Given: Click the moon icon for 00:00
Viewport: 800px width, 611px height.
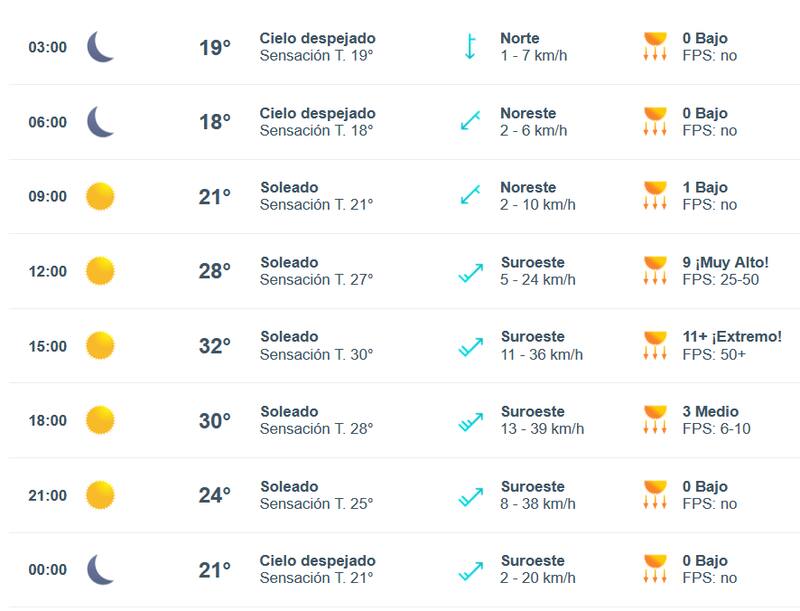Looking at the screenshot, I should 100,570.
